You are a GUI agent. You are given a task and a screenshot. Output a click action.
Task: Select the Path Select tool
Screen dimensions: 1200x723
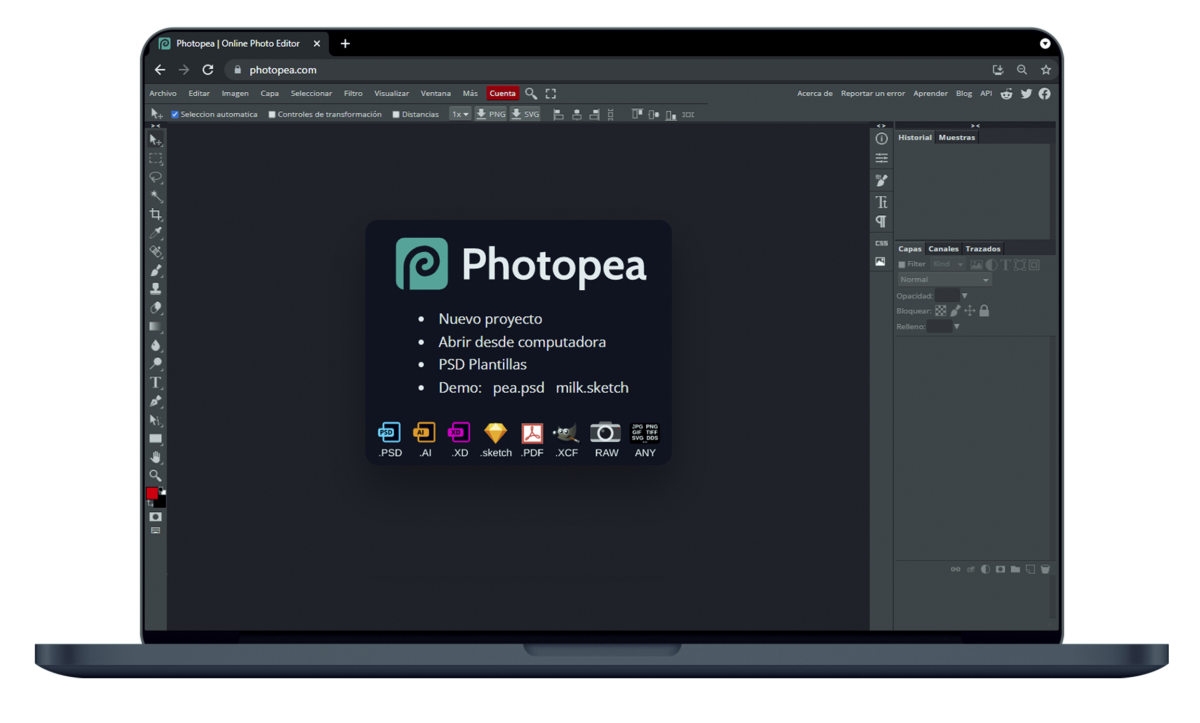click(155, 420)
